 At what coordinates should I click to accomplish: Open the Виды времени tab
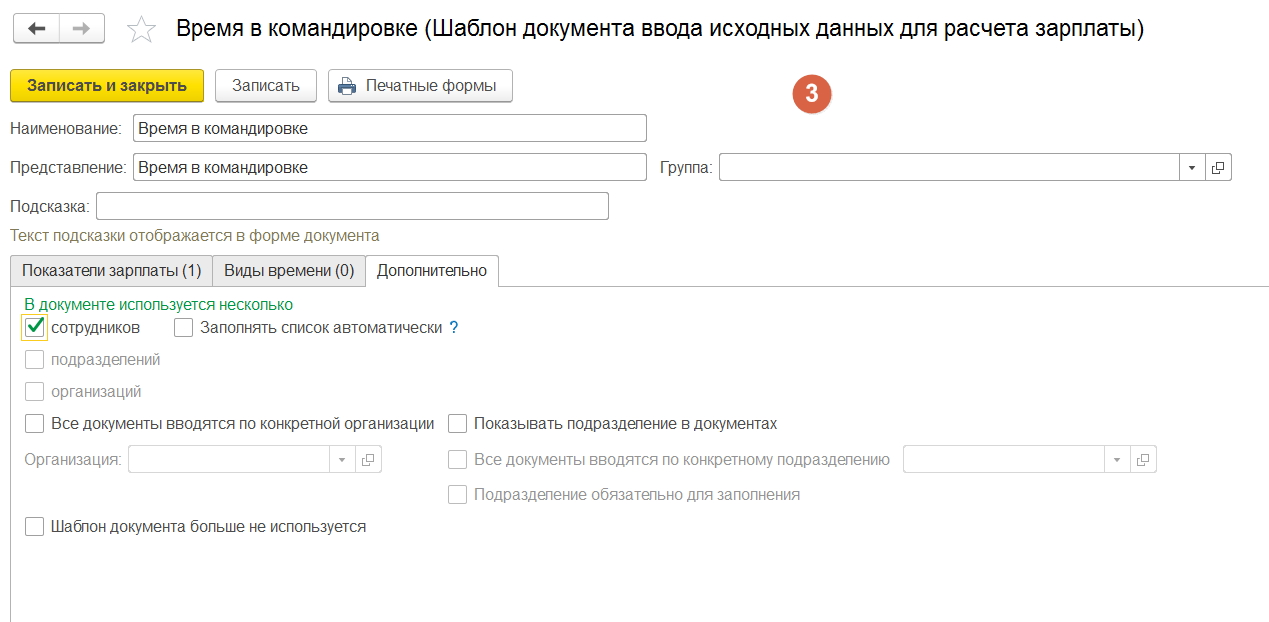coord(288,270)
